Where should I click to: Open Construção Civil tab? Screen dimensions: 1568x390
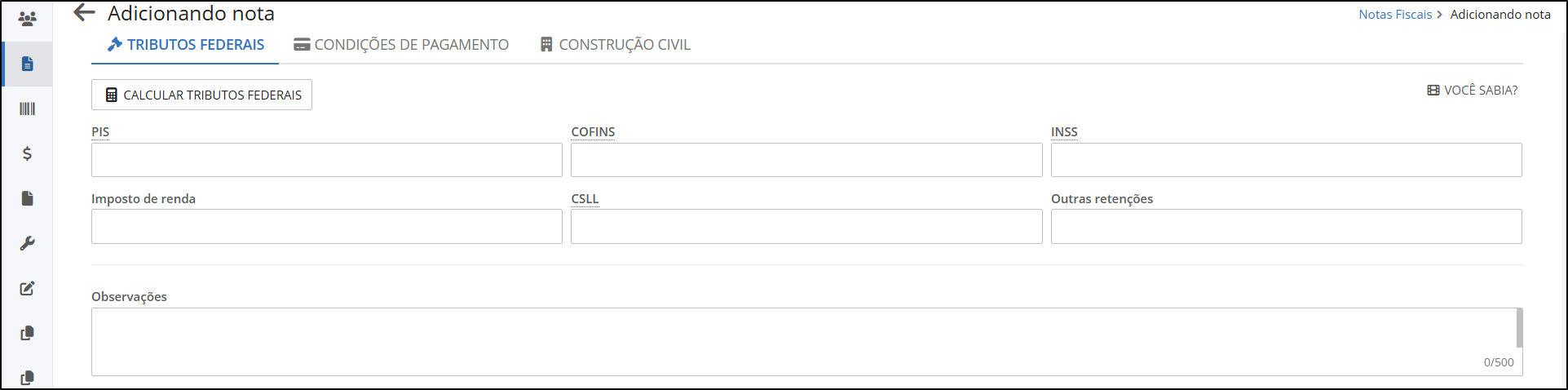coord(615,45)
